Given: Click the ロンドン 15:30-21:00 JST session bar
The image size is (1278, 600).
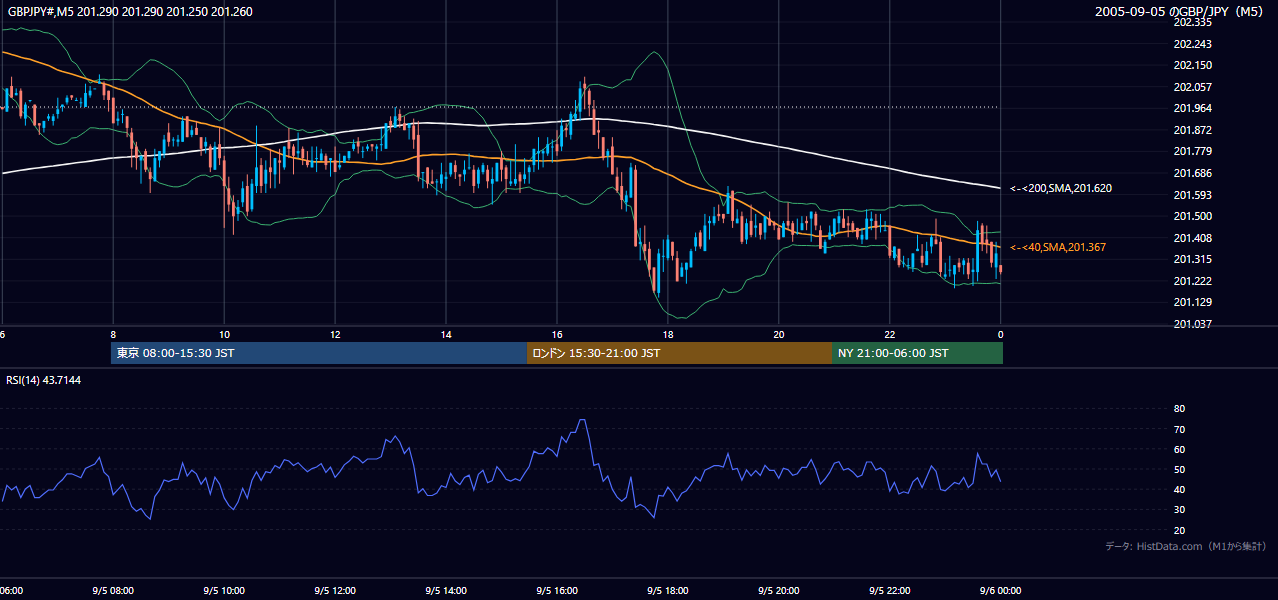Looking at the screenshot, I should [x=679, y=353].
